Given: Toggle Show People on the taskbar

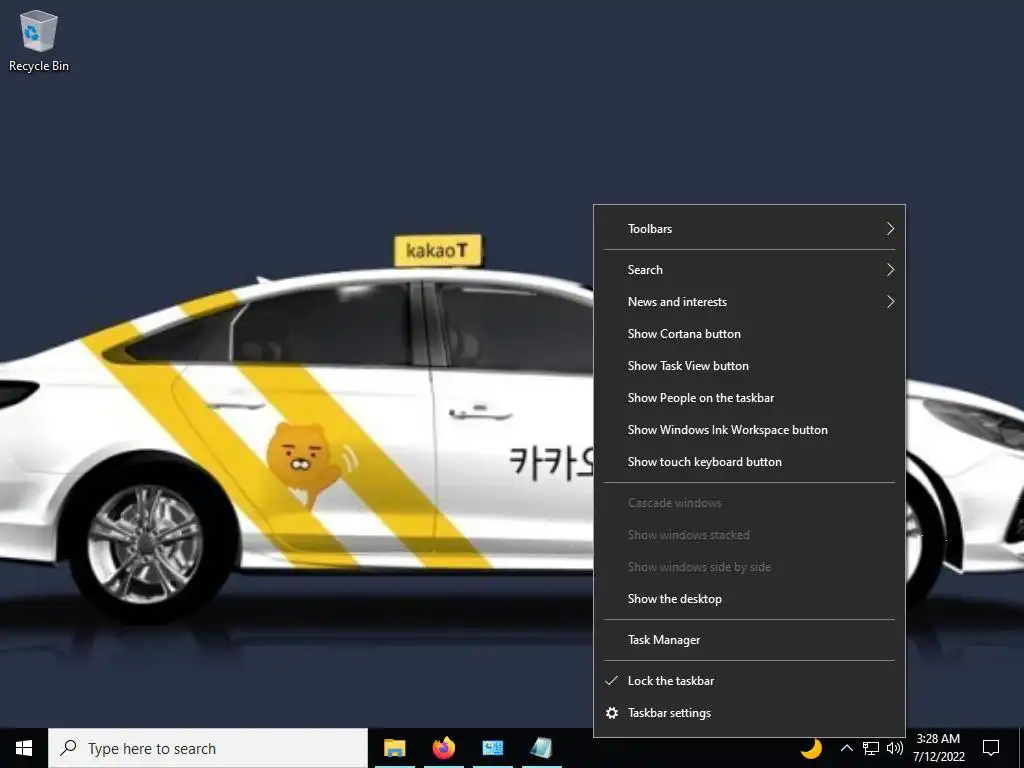Looking at the screenshot, I should 749,398.
